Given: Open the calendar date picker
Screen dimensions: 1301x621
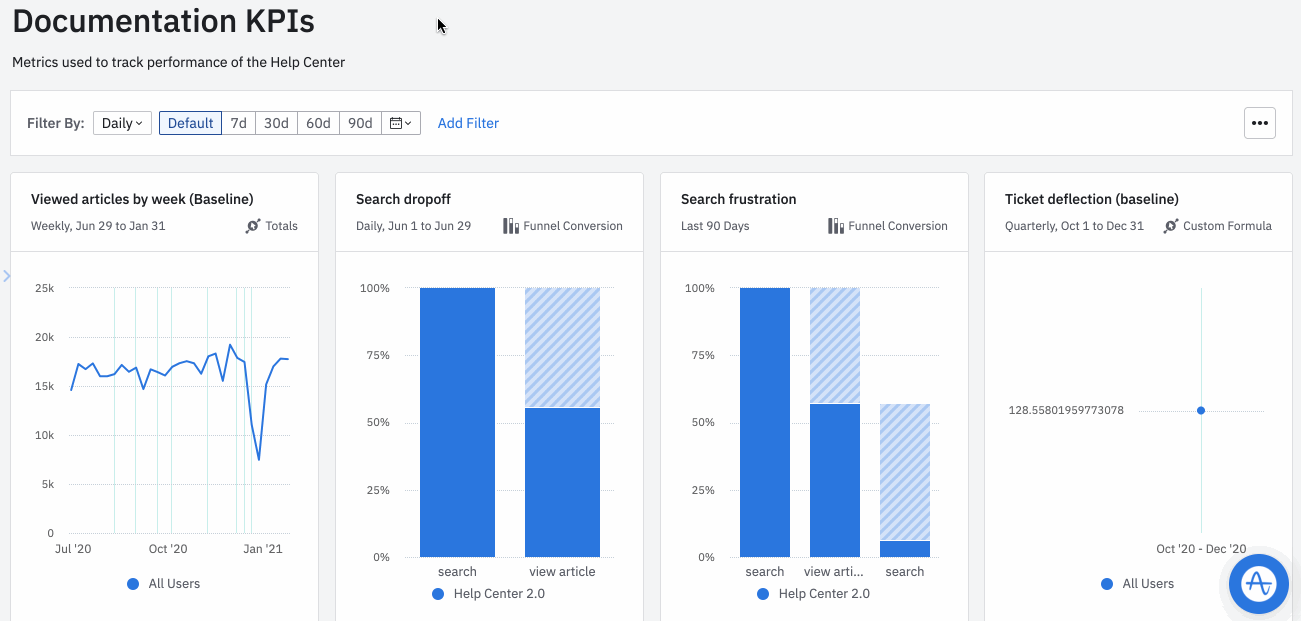Looking at the screenshot, I should click(x=400, y=123).
